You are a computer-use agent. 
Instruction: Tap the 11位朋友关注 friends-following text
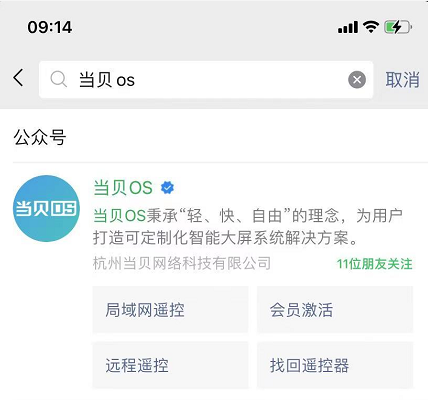374,264
